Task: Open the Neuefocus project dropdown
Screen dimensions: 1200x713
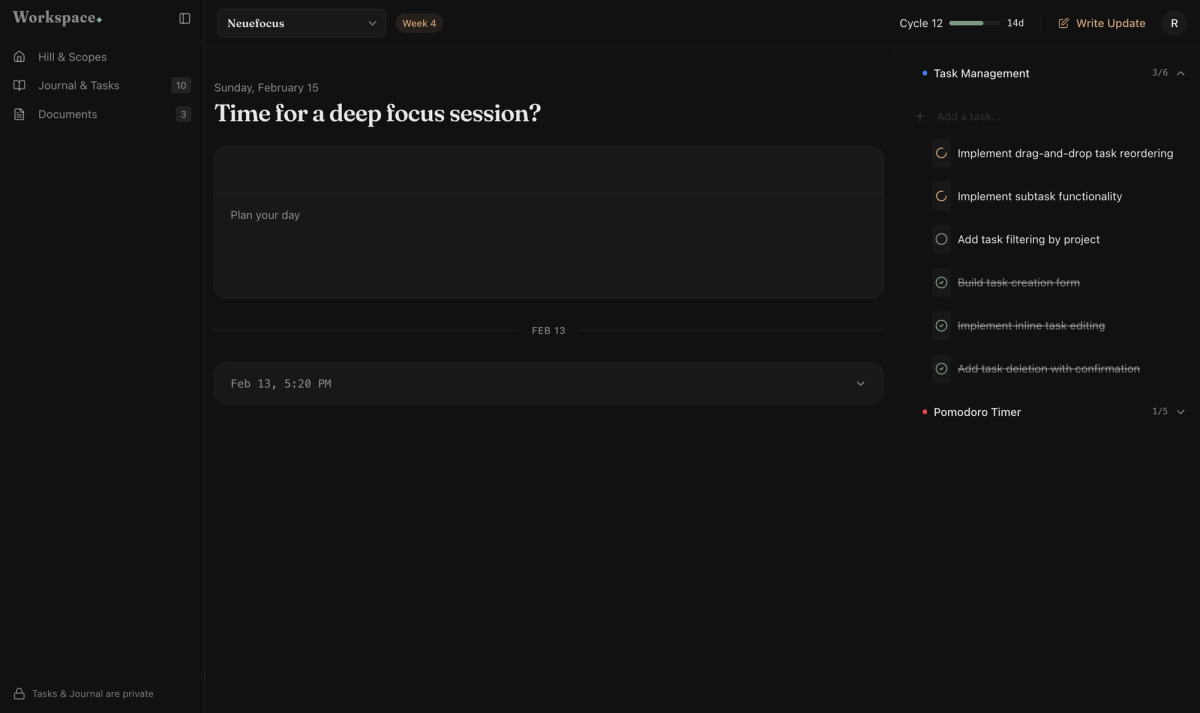Action: (300, 23)
